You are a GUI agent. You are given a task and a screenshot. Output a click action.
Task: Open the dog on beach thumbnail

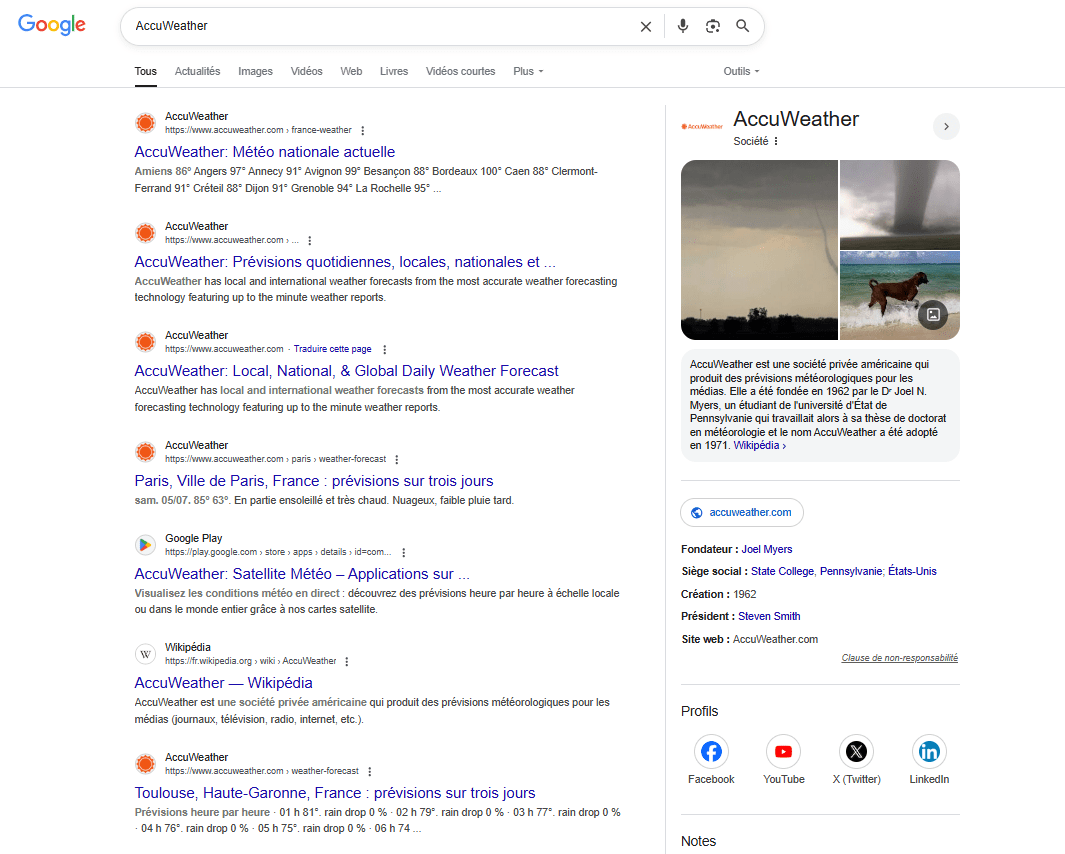pos(900,296)
